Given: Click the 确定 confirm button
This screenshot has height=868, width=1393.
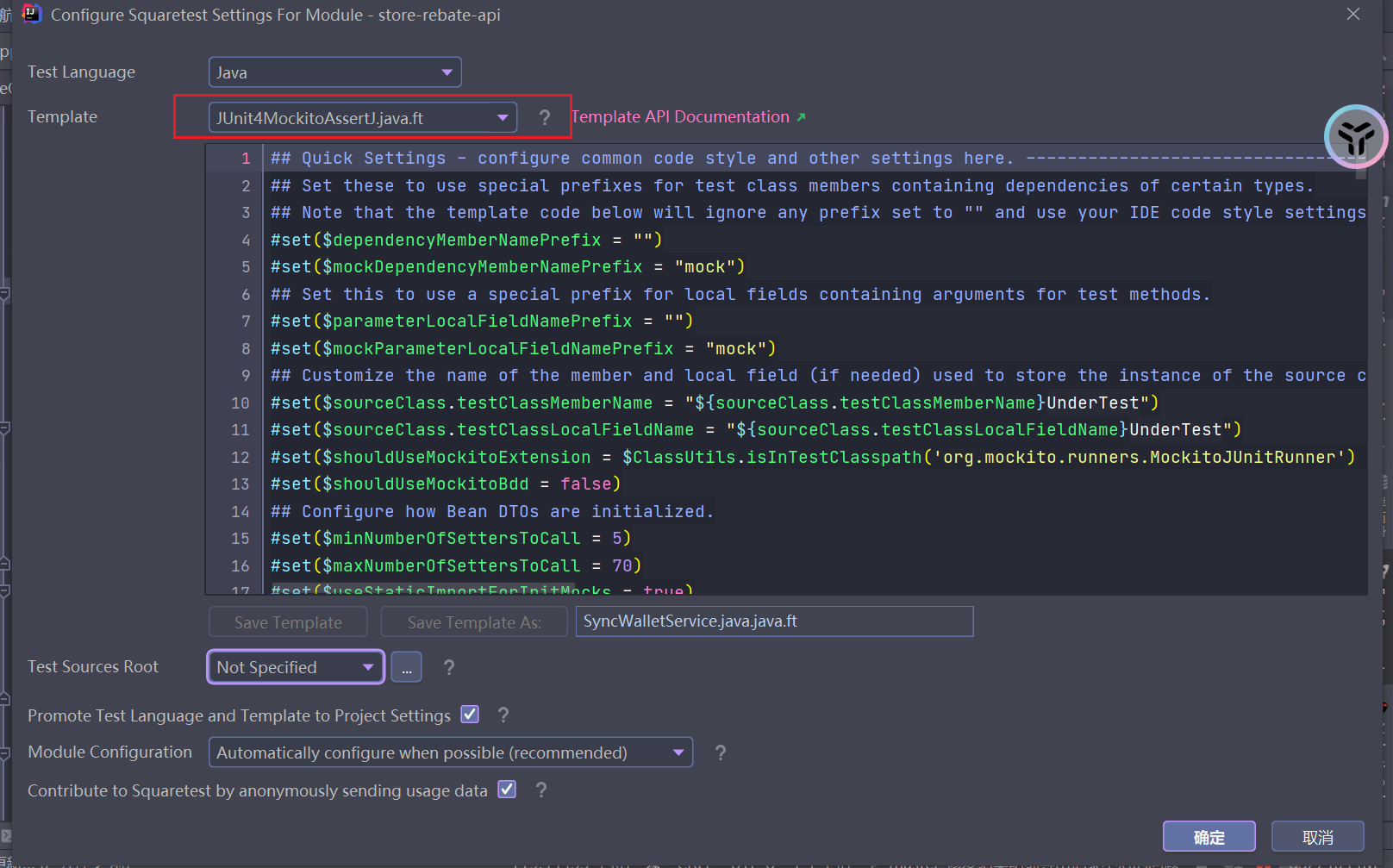Looking at the screenshot, I should coord(1209,837).
